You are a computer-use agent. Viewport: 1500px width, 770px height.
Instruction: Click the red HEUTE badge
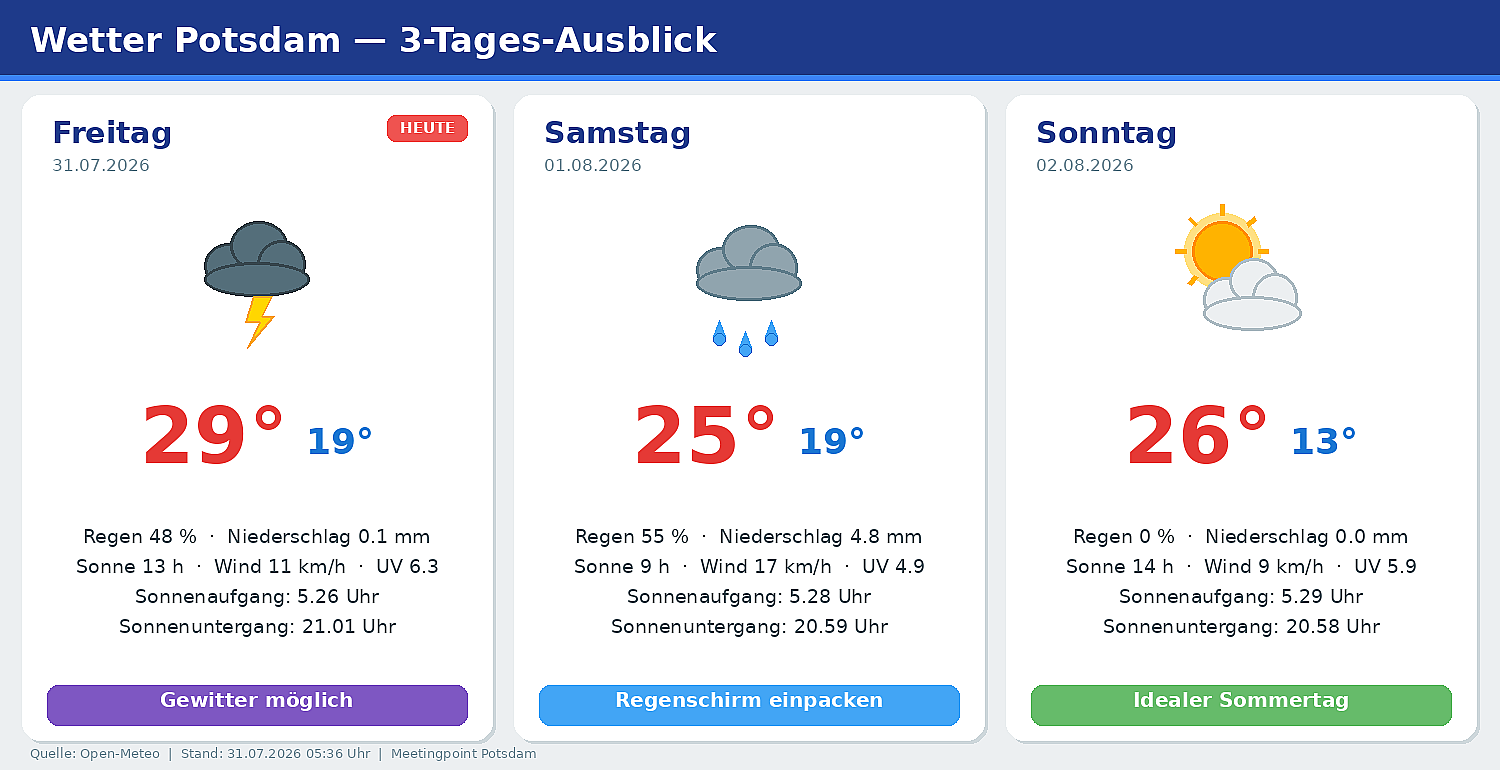click(x=427, y=128)
